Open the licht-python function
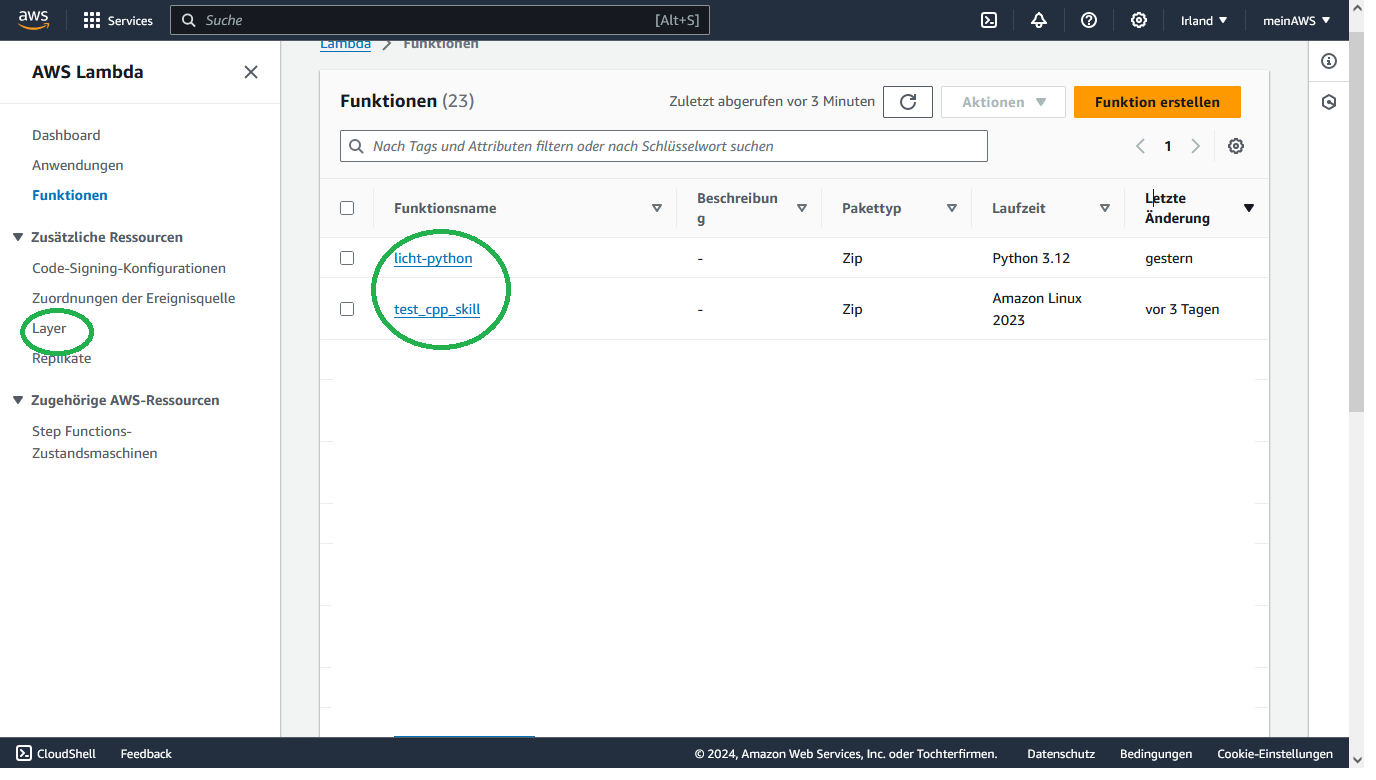Viewport: 1376px width, 780px height. coord(433,258)
